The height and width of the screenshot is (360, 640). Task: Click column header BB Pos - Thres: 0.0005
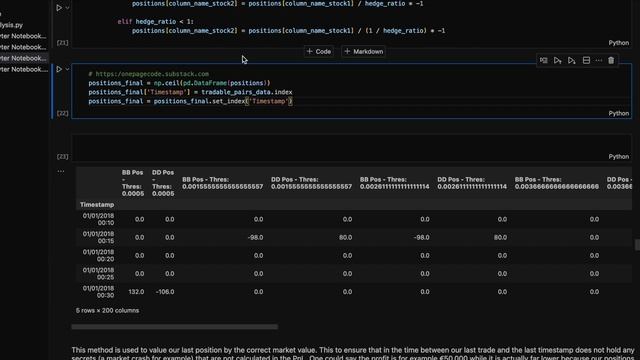click(133, 183)
